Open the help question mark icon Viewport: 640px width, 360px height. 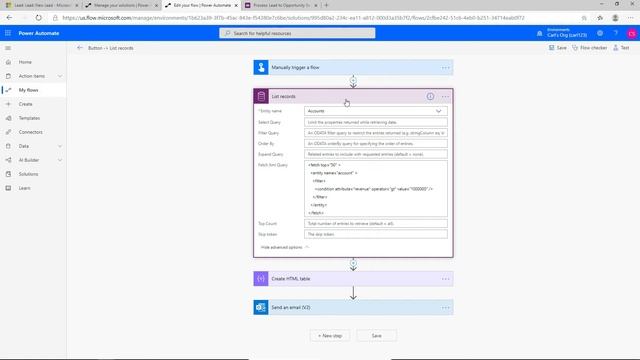tap(616, 33)
